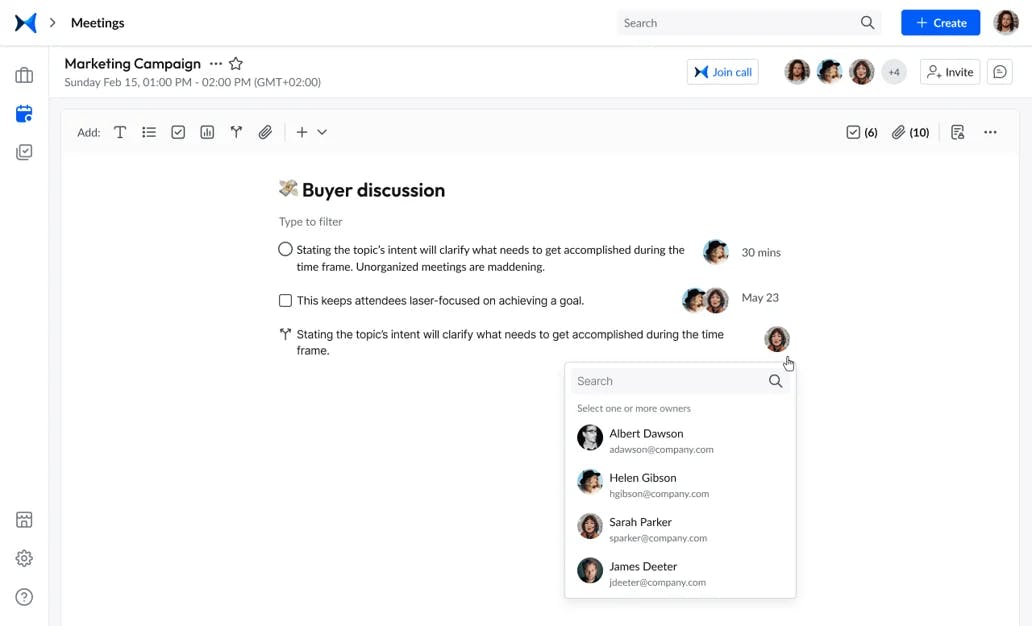
Task: Add a checkbox task from toolbar
Action: tap(178, 132)
